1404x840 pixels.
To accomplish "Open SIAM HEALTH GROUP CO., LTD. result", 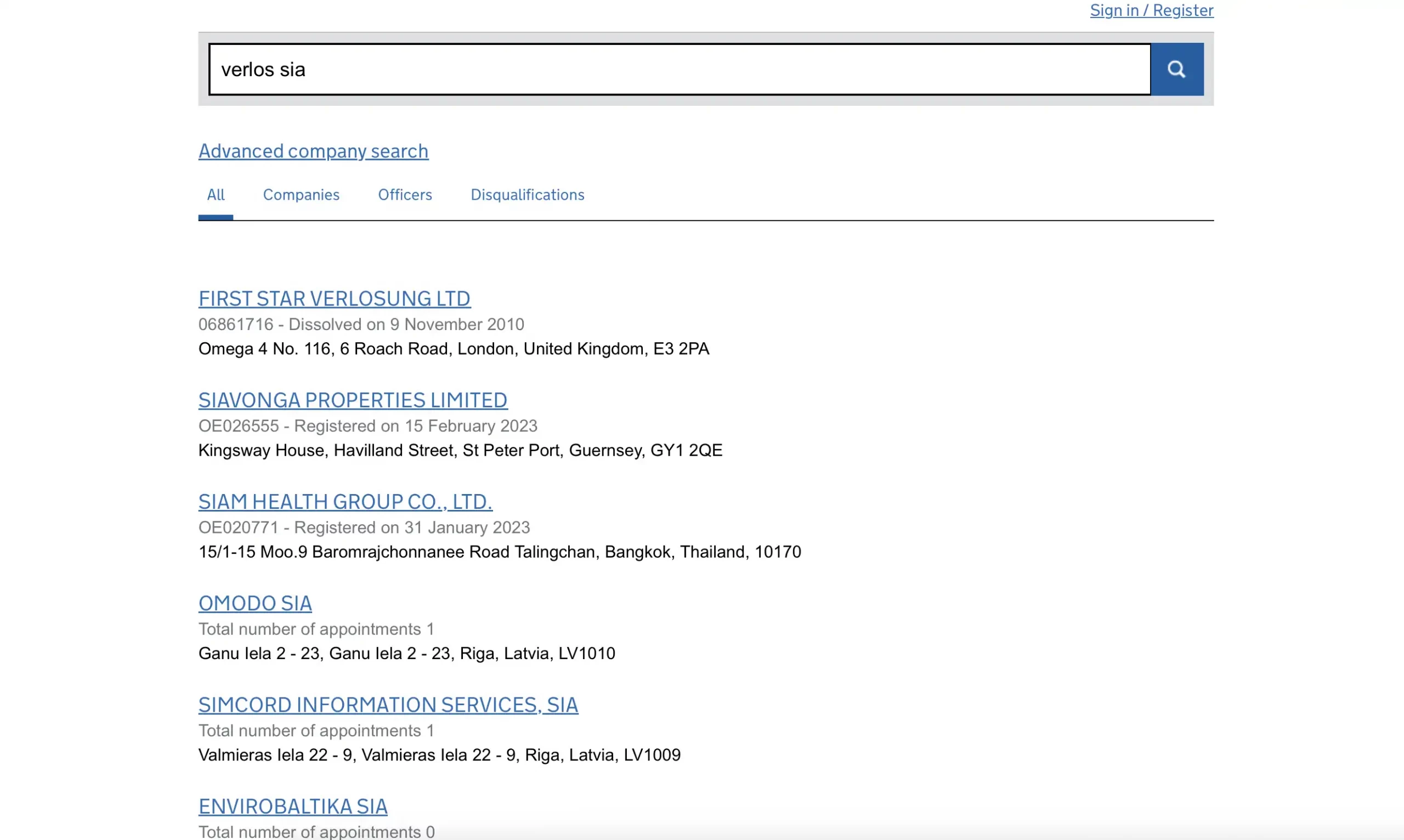I will pos(346,502).
